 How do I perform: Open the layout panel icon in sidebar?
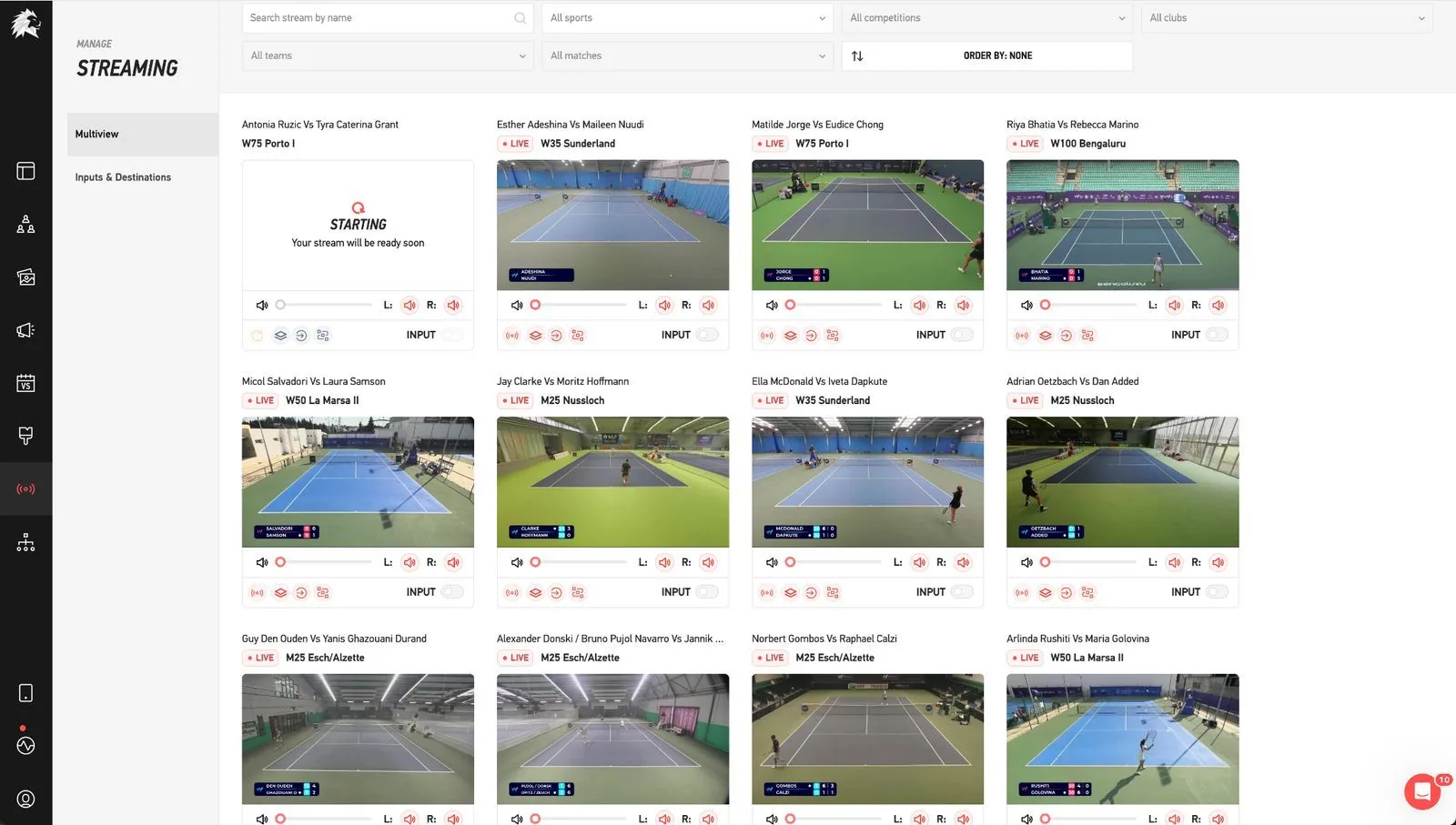[25, 171]
